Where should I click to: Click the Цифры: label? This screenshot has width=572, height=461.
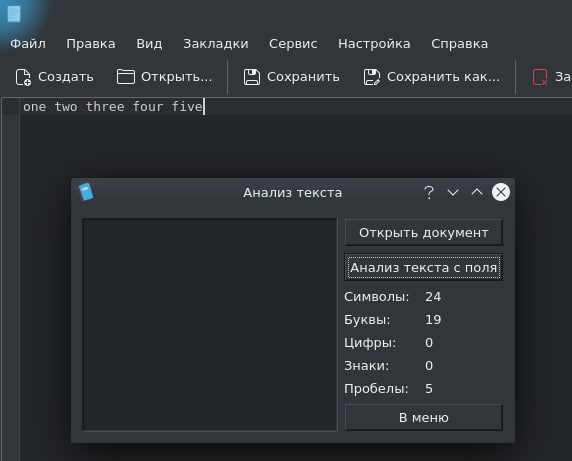pos(370,343)
